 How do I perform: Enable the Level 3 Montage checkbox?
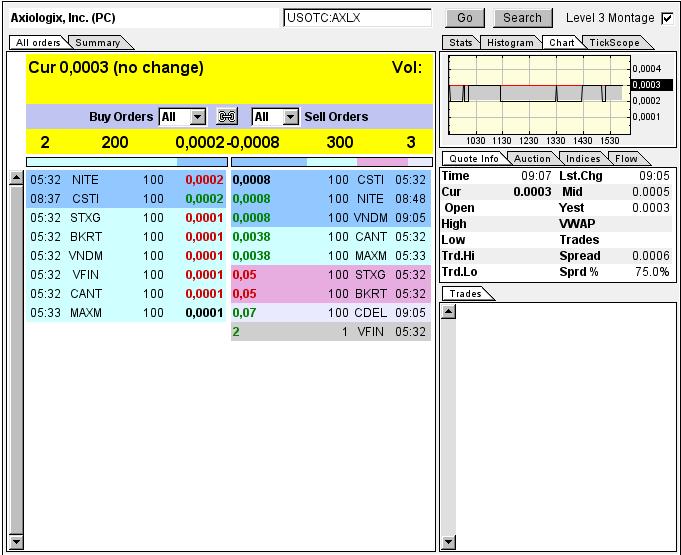coord(667,18)
